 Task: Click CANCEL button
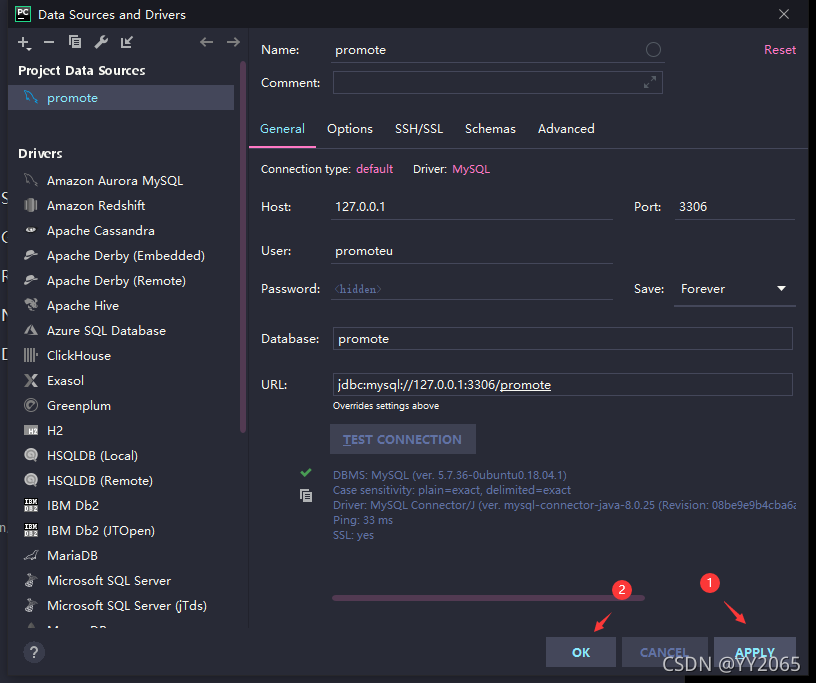[x=665, y=652]
